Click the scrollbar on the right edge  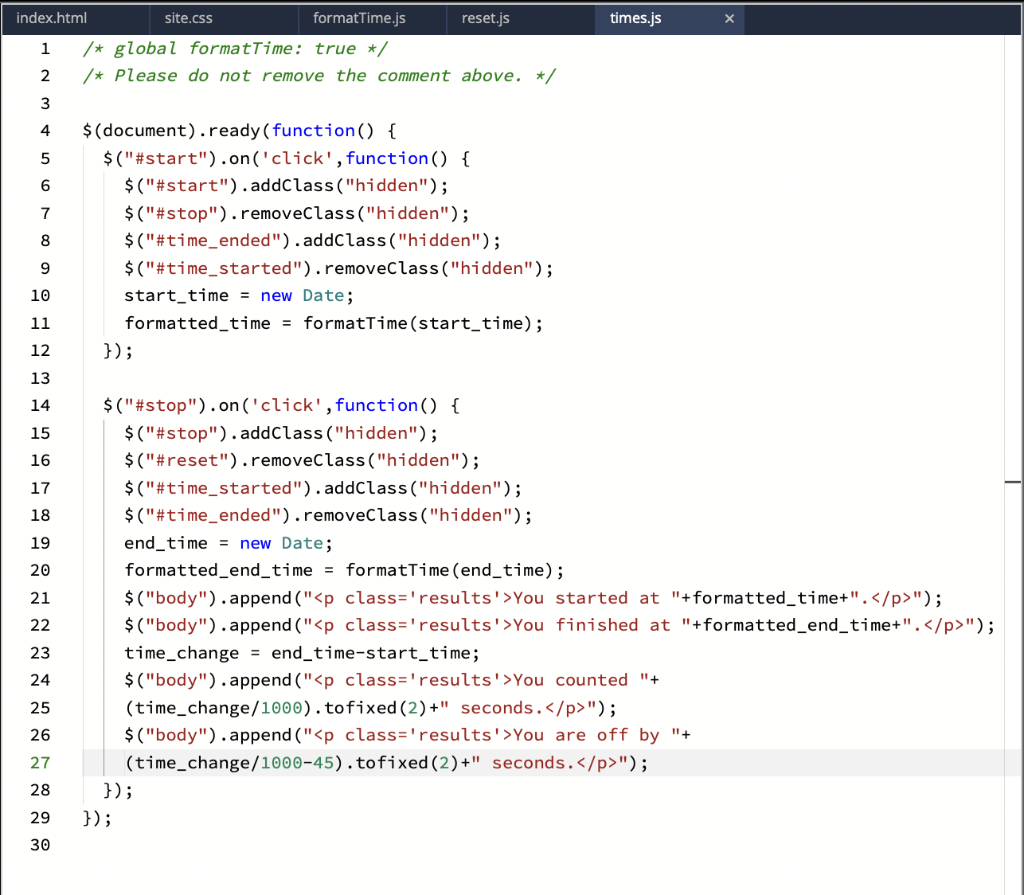click(x=1012, y=481)
